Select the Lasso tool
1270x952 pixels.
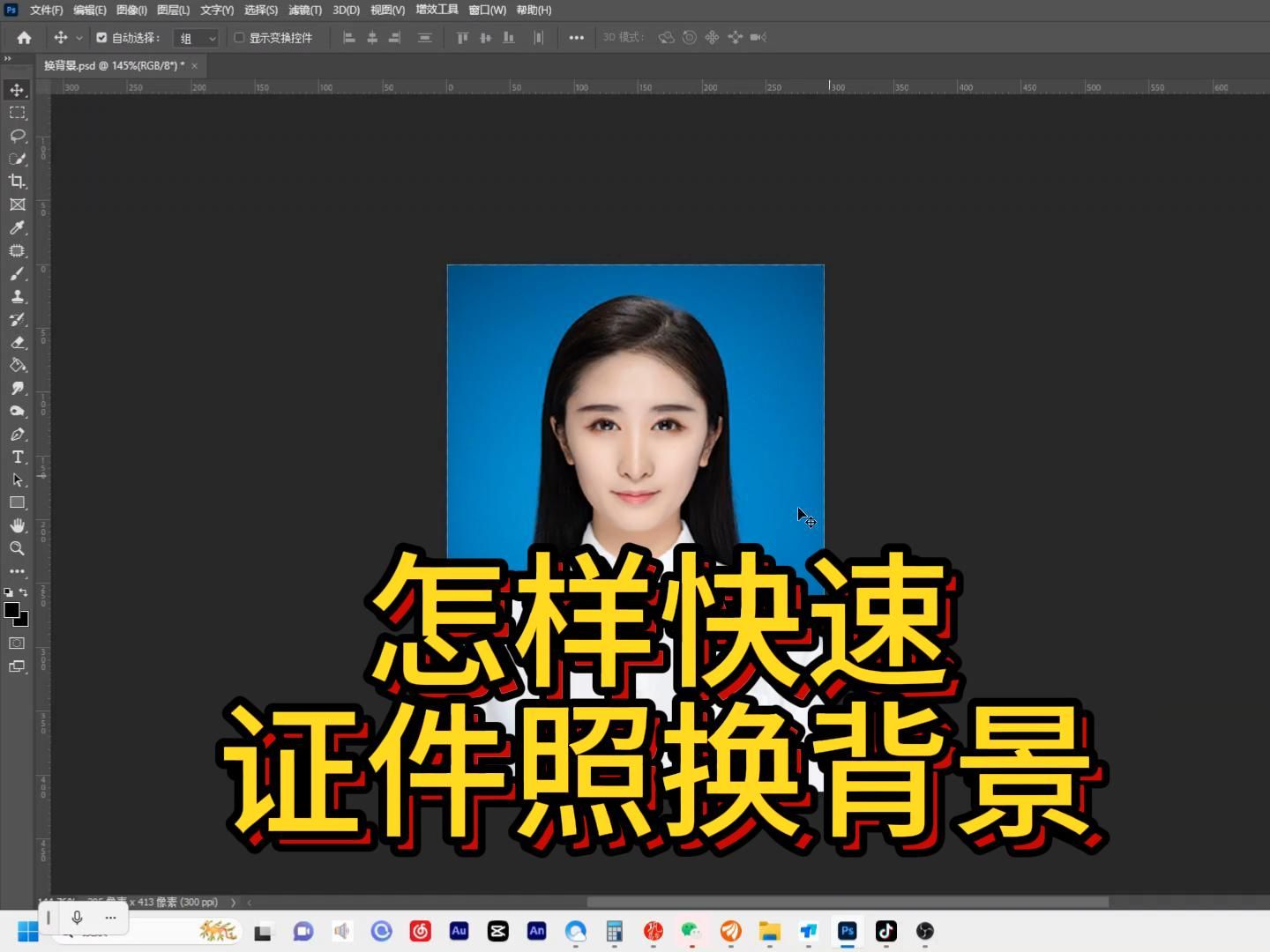pos(18,136)
